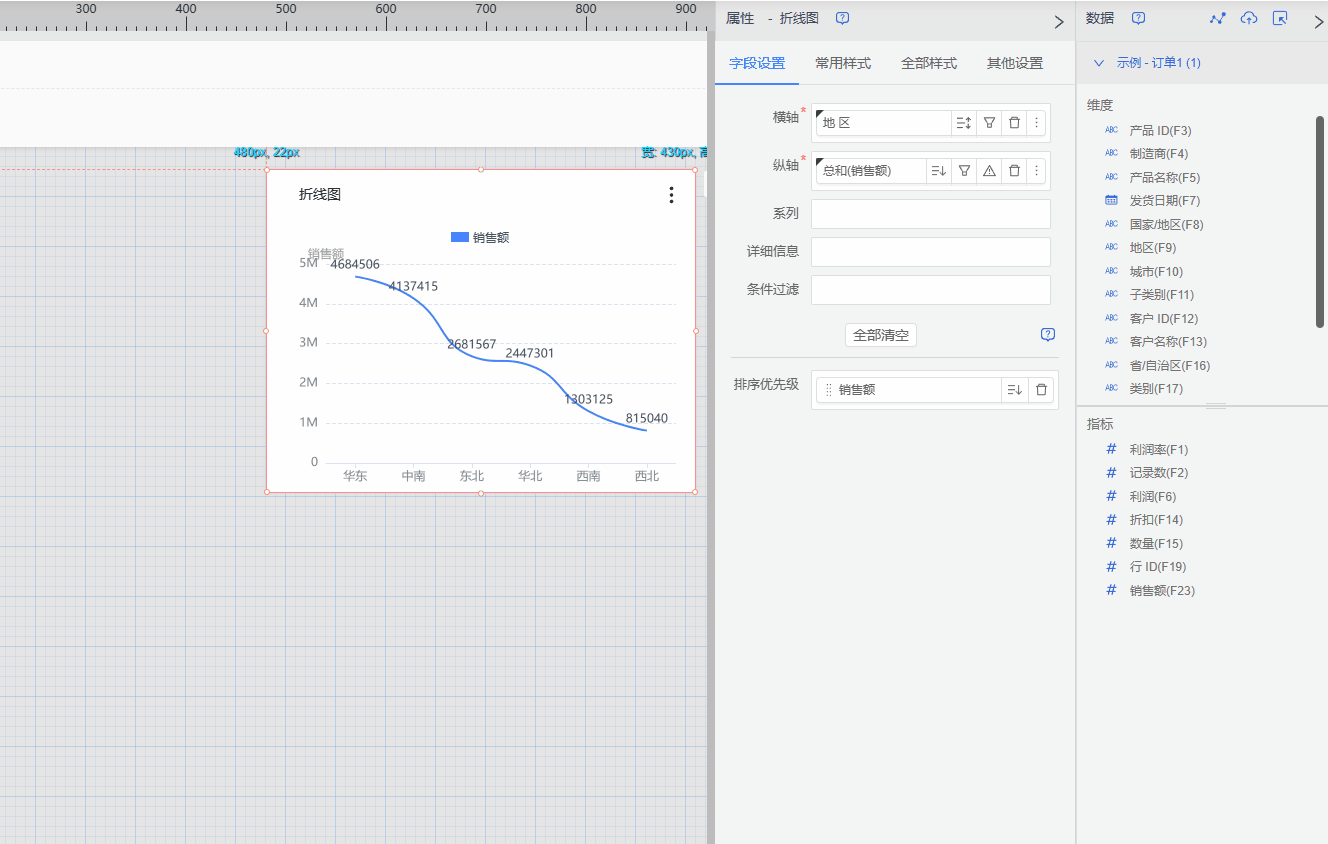Viewport: 1328px width, 844px height.
Task: Click the cloud upload icon in the 数据 panel
Action: pyautogui.click(x=1248, y=18)
